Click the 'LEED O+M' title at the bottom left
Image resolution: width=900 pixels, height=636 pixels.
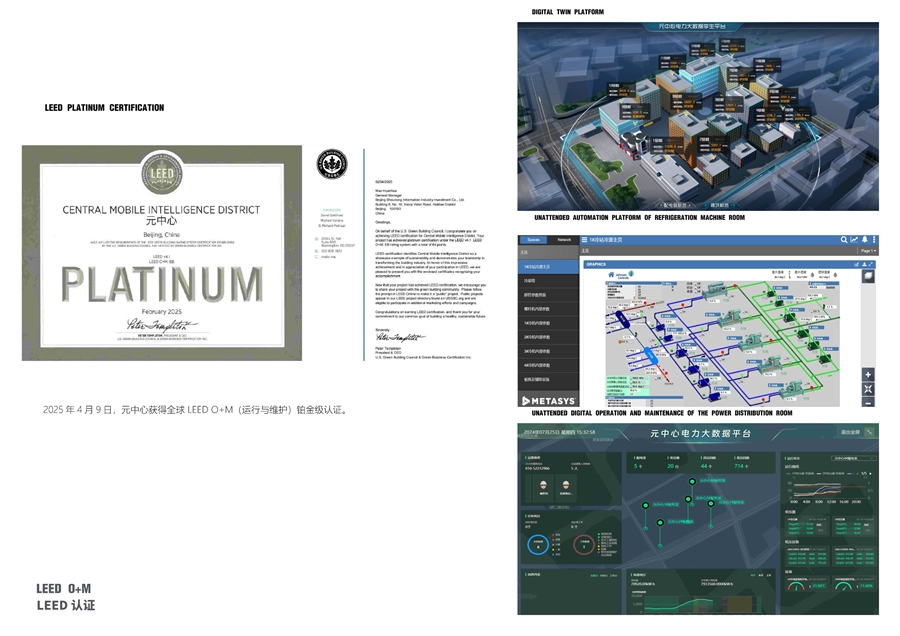(x=64, y=589)
